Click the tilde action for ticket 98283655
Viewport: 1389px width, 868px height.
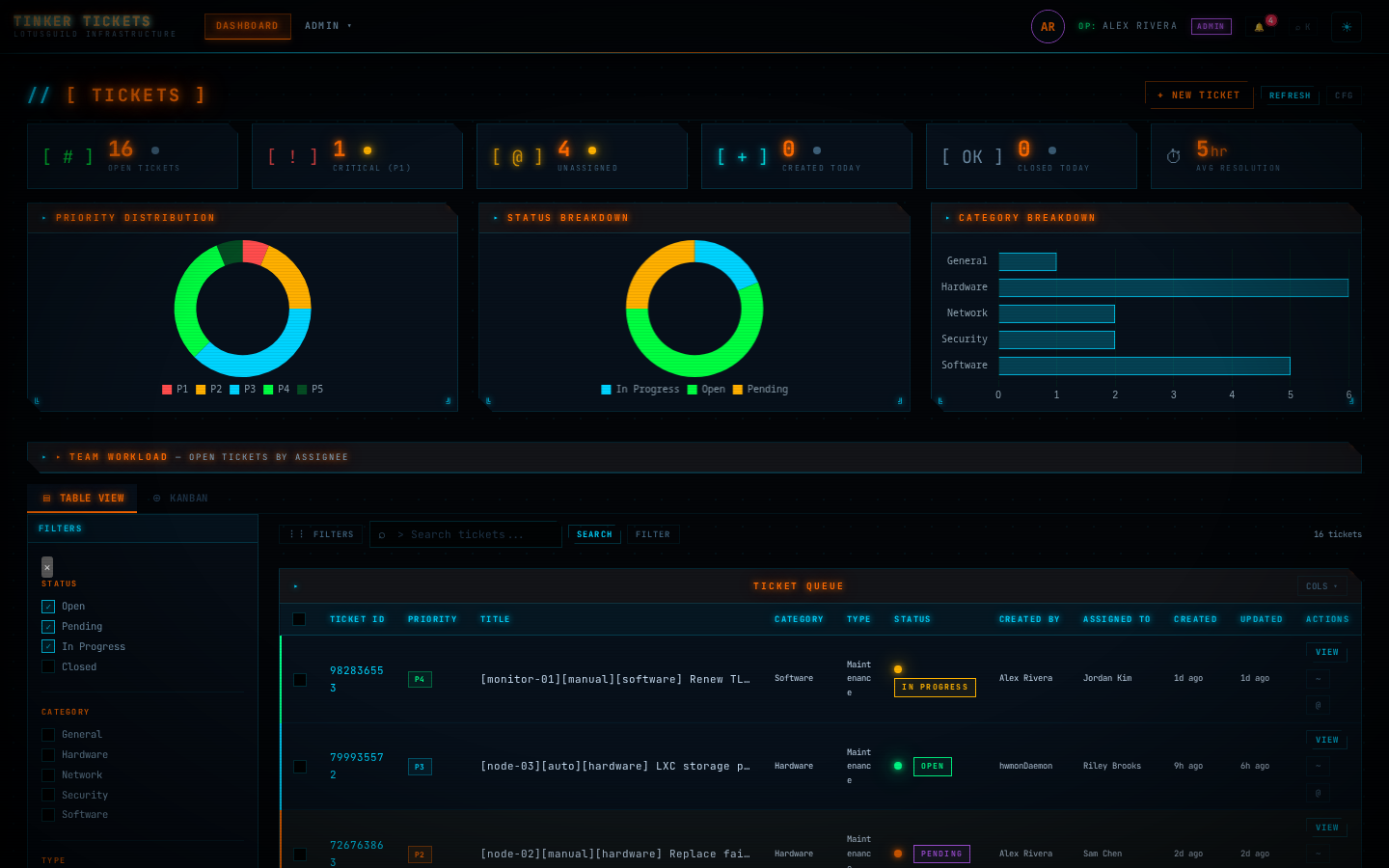pyautogui.click(x=1319, y=679)
